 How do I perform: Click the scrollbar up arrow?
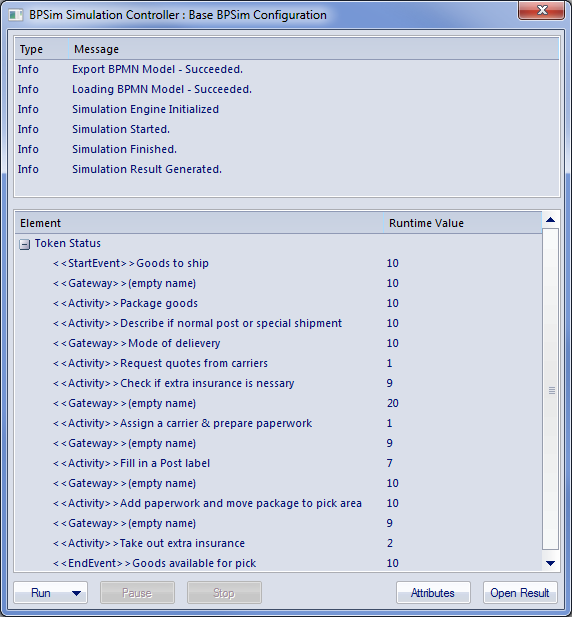pyautogui.click(x=550, y=220)
